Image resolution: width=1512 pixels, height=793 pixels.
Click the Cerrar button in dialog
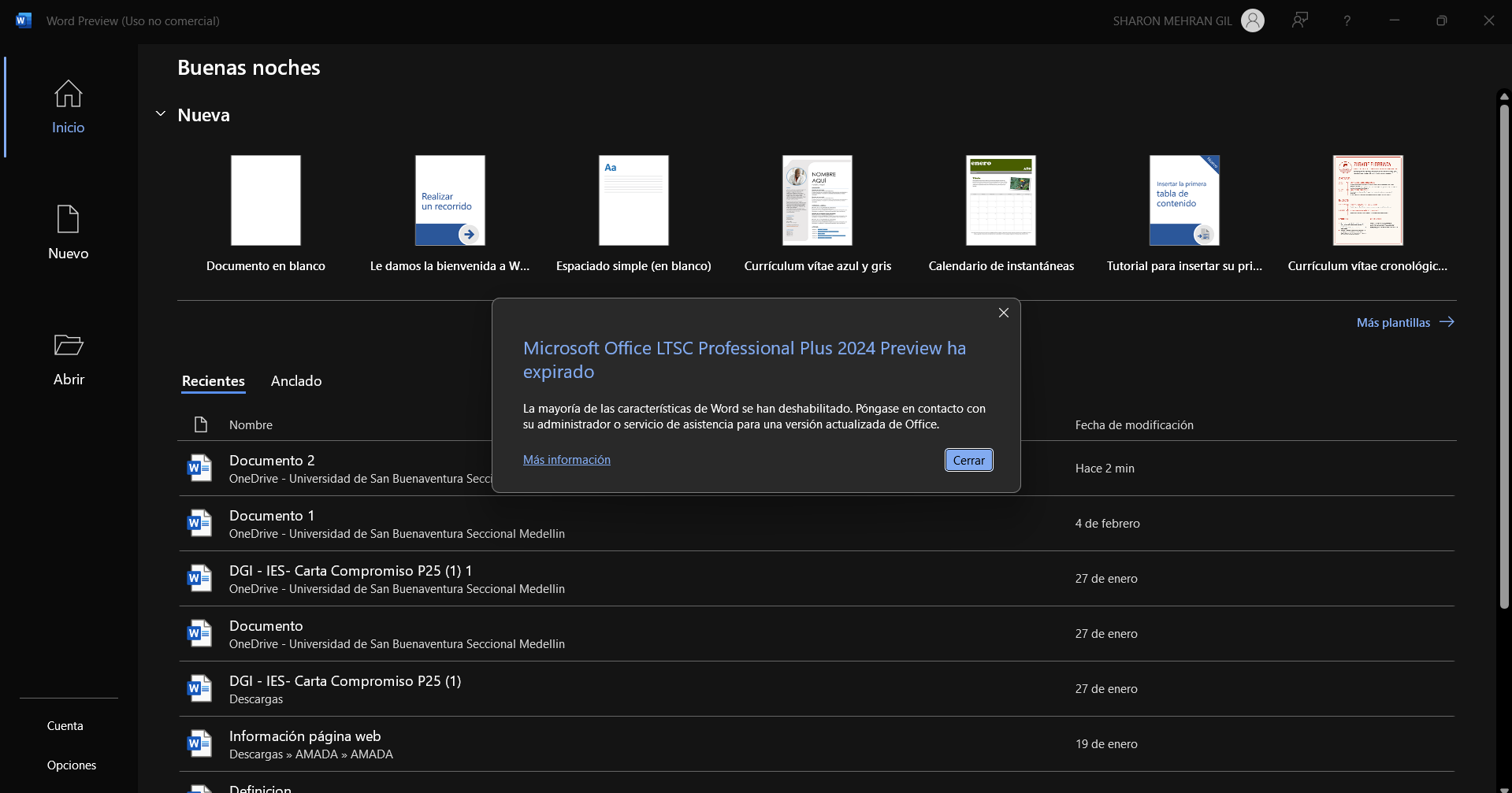click(968, 460)
